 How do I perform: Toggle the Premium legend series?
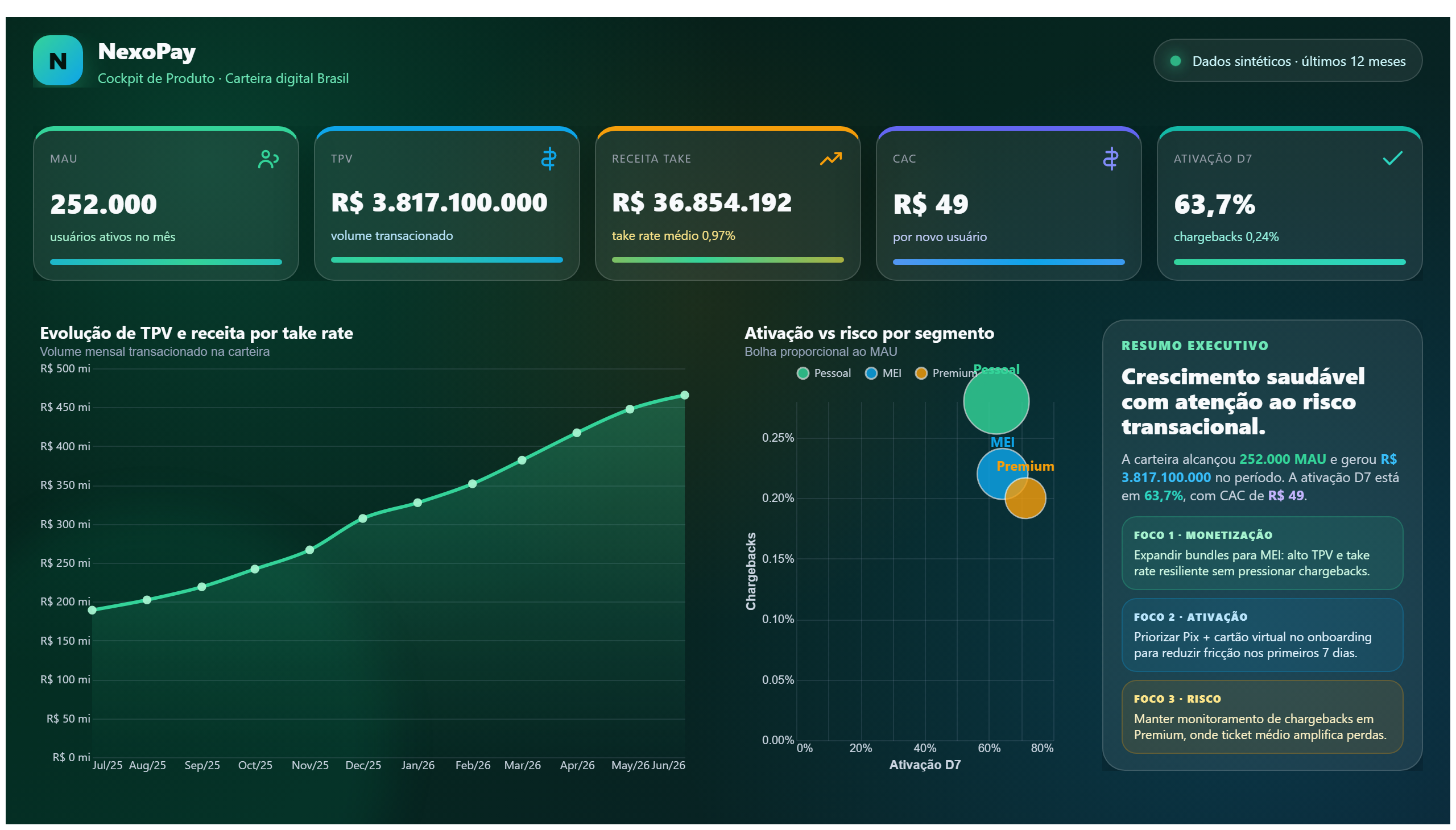(x=946, y=373)
